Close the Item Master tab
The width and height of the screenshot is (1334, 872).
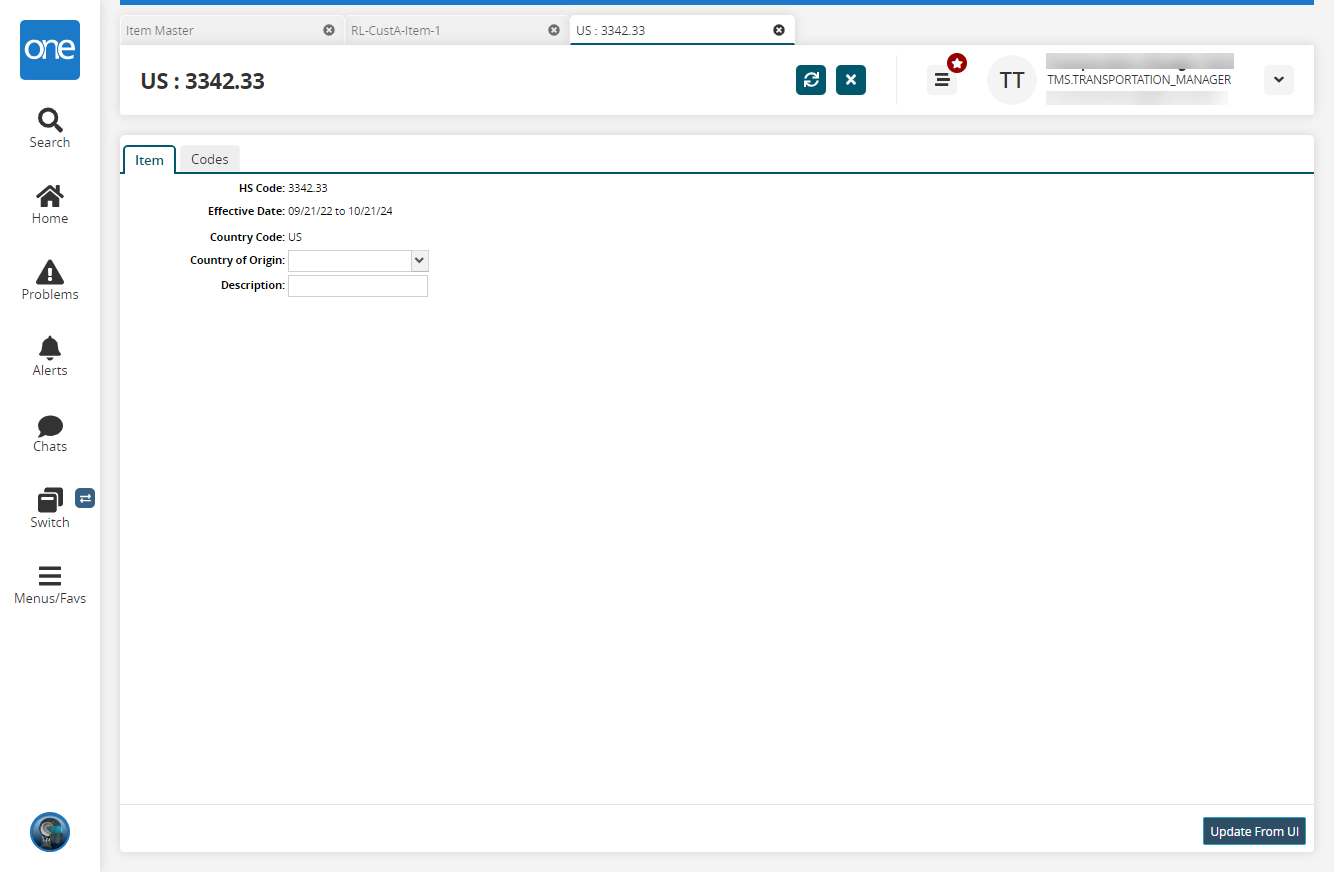point(329,30)
